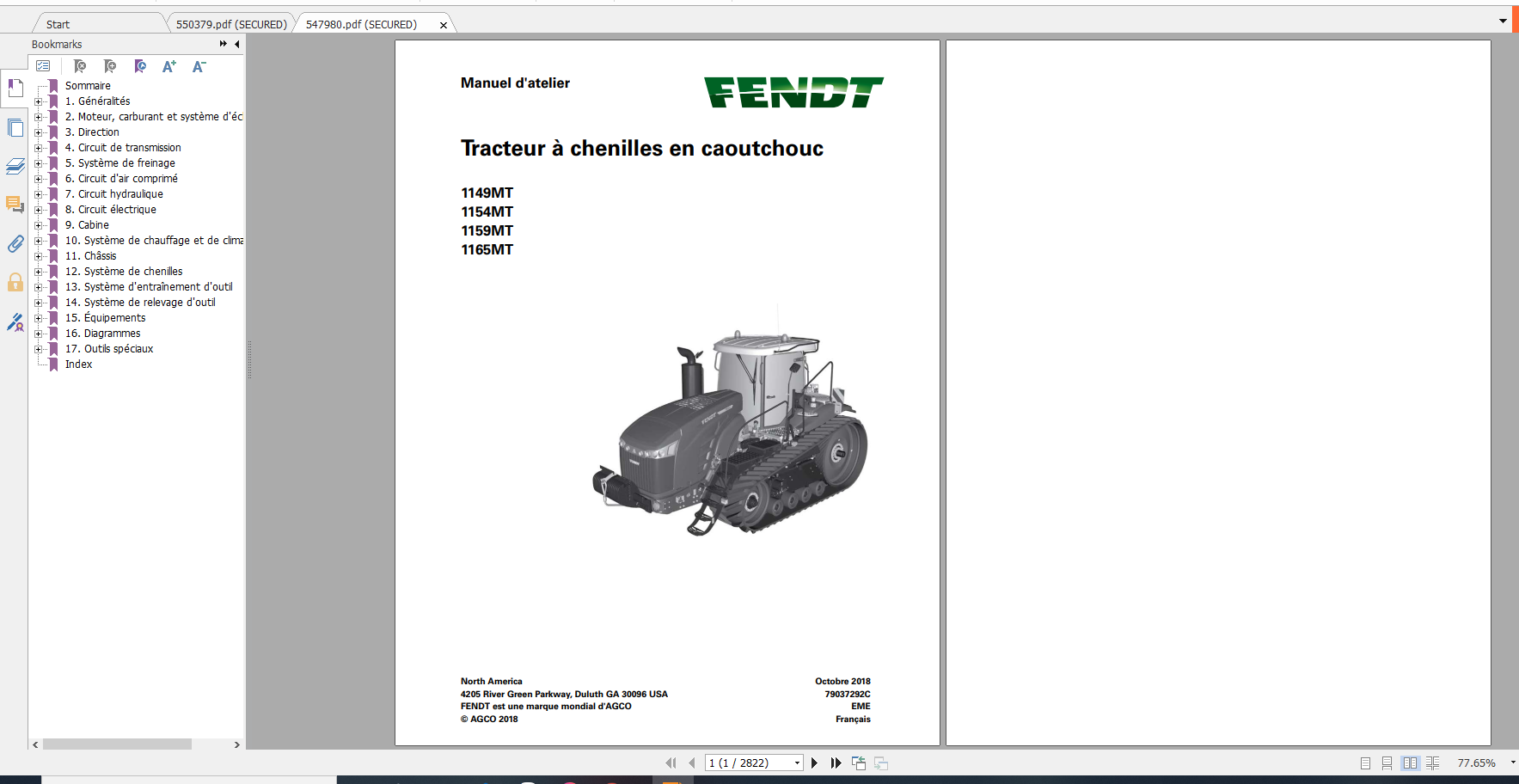Decrease bookmark text size with A- icon
1519x784 pixels.
pyautogui.click(x=199, y=66)
